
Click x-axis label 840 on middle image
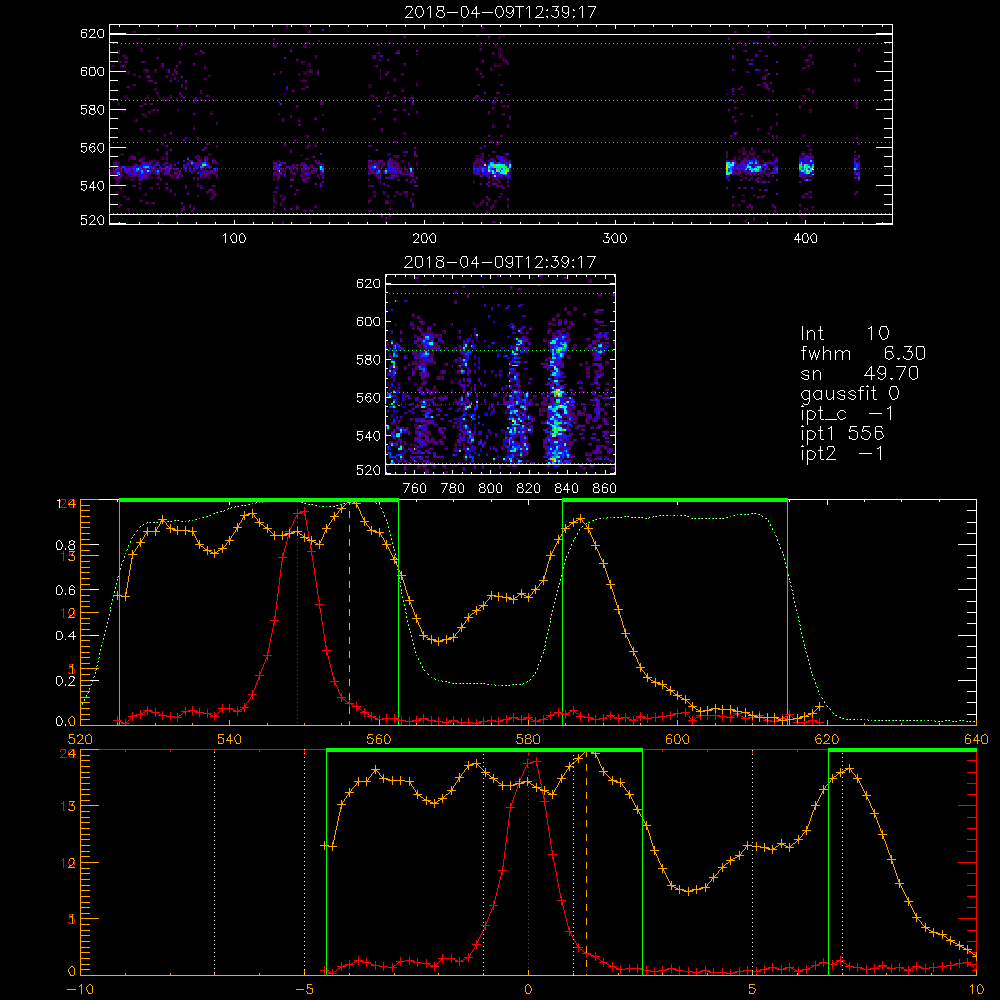pos(566,489)
